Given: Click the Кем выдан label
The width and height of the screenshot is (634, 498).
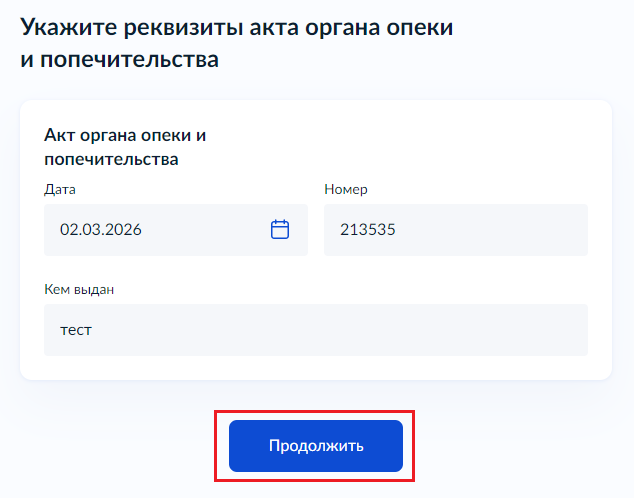Looking at the screenshot, I should (79, 290).
